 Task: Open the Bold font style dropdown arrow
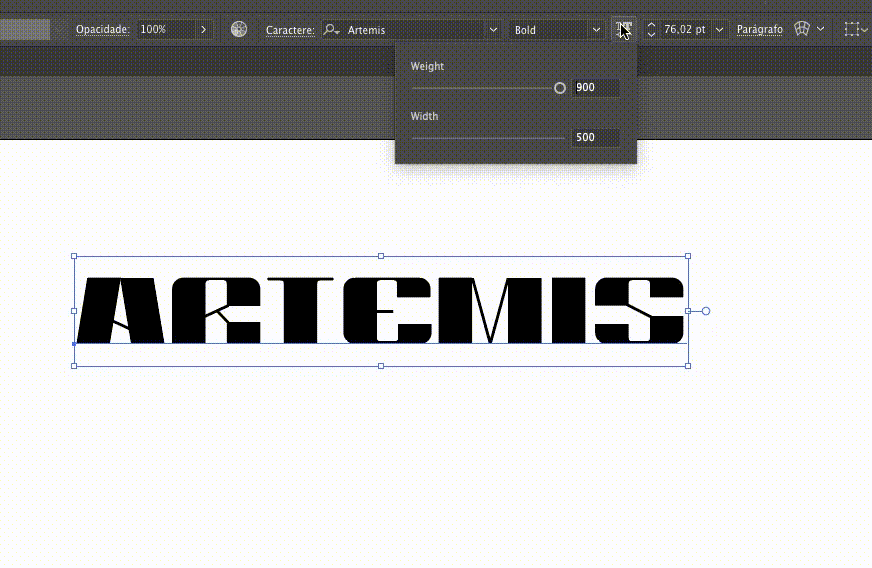point(596,29)
